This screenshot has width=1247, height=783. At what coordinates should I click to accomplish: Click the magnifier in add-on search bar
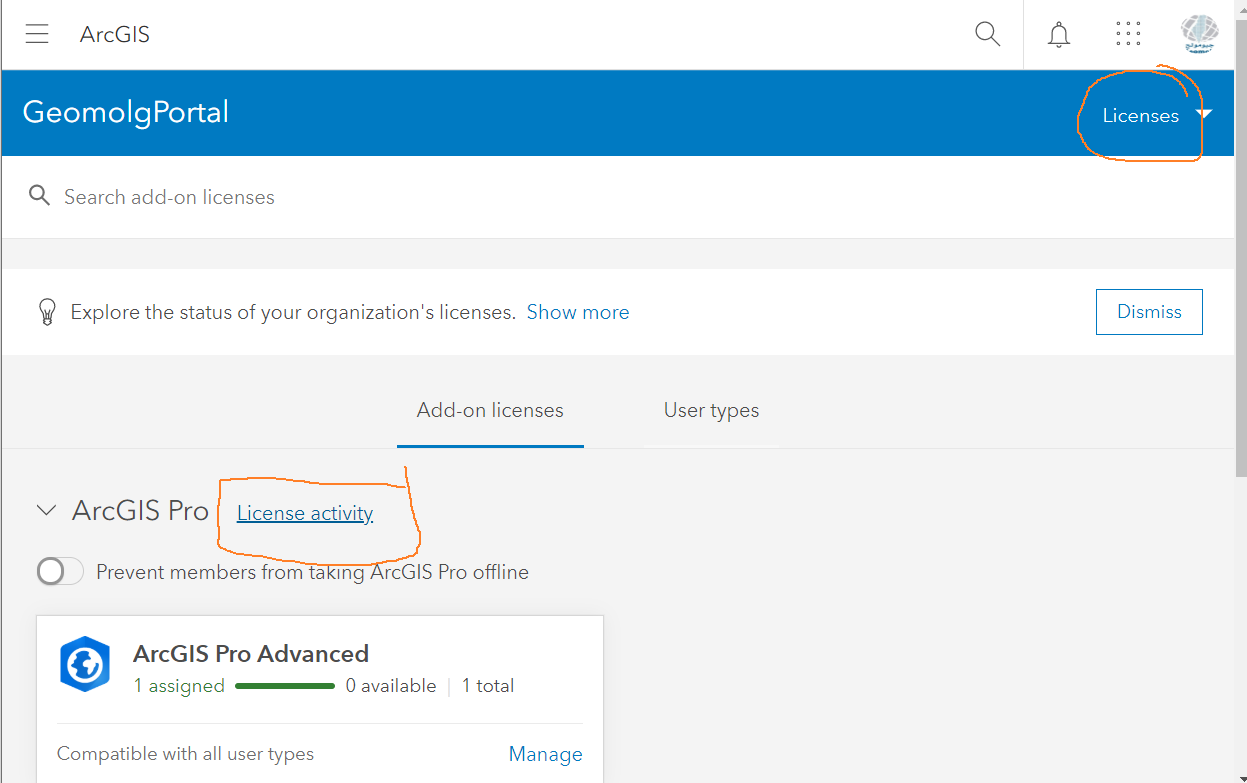pyautogui.click(x=39, y=196)
